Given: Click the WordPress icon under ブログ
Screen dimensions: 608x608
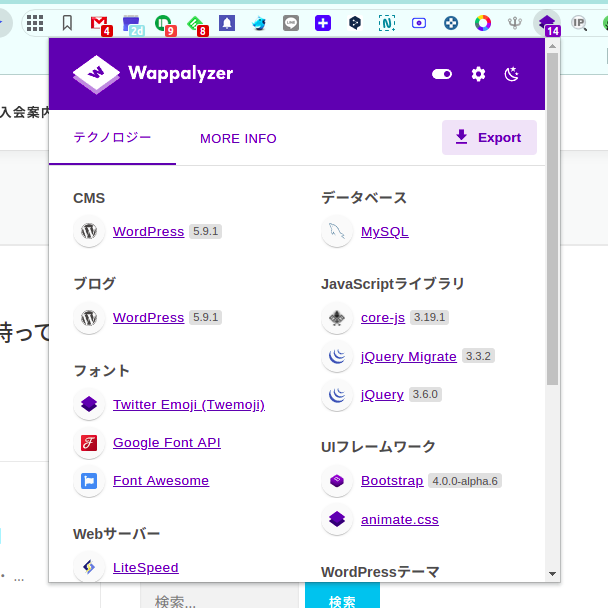Looking at the screenshot, I should point(89,318).
